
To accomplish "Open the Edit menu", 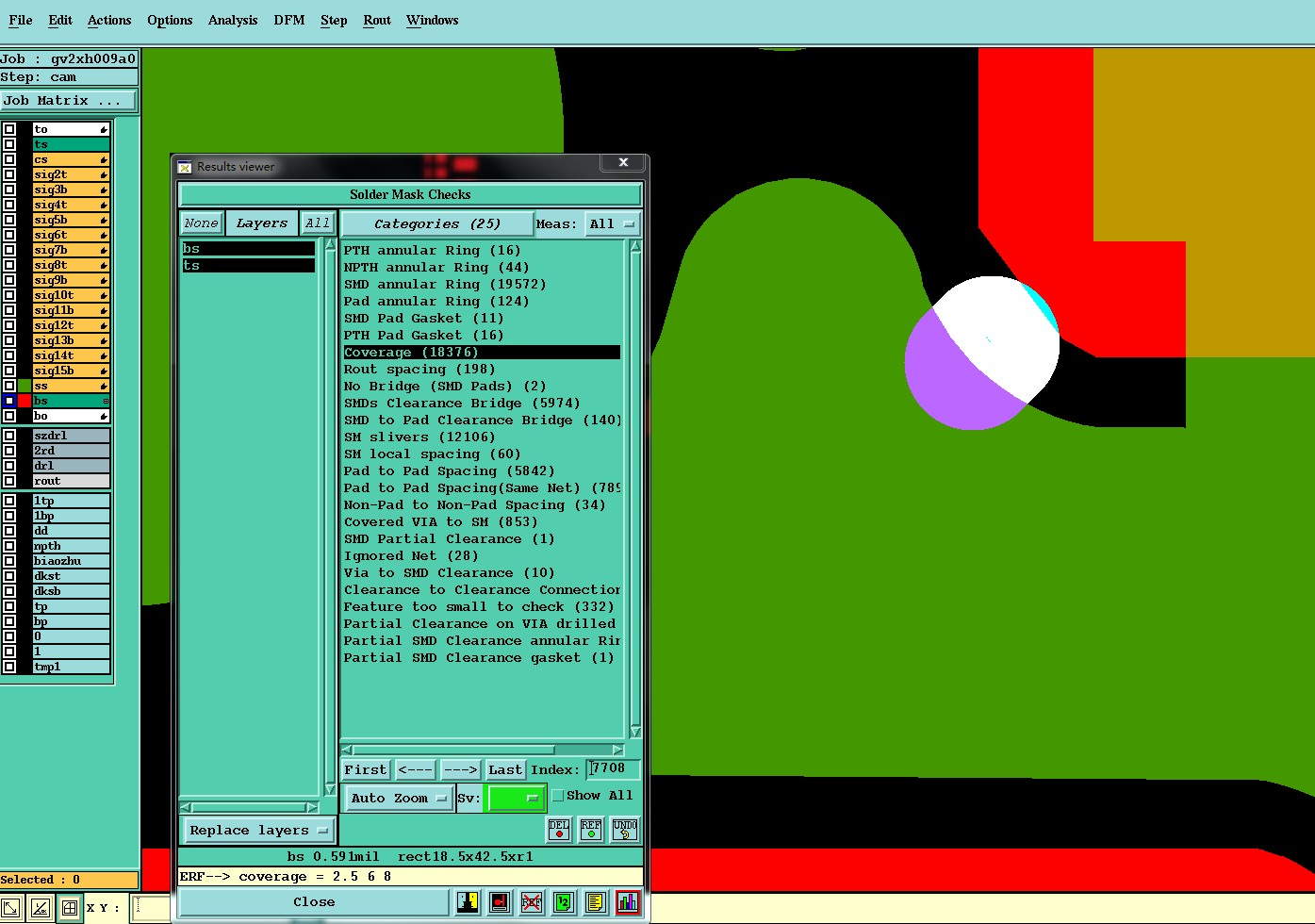I will [x=60, y=20].
